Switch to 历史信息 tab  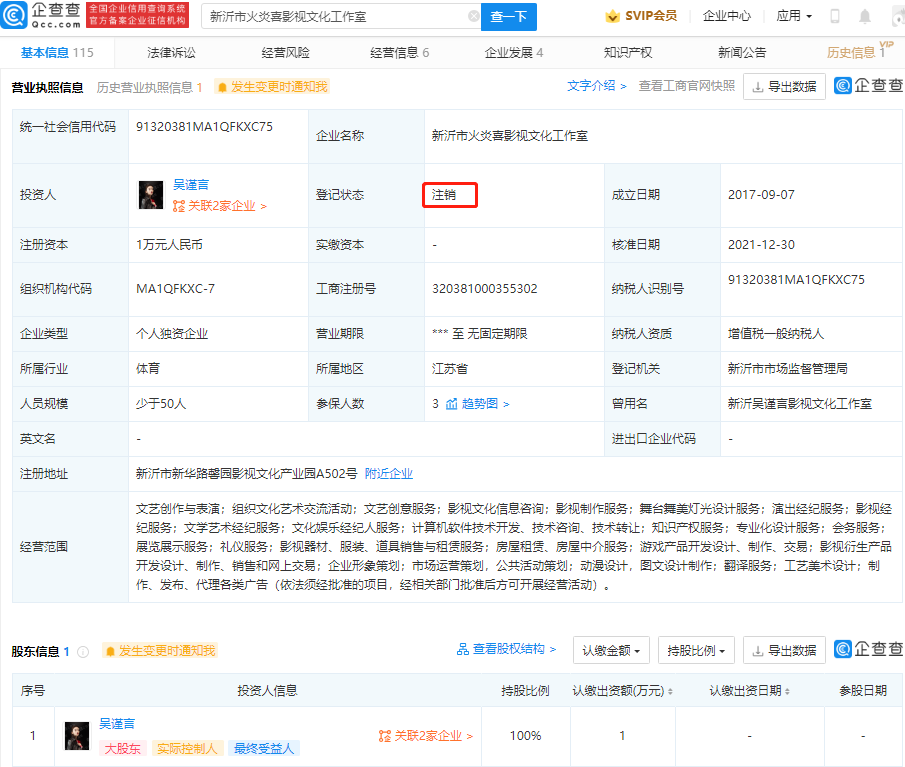coord(857,53)
